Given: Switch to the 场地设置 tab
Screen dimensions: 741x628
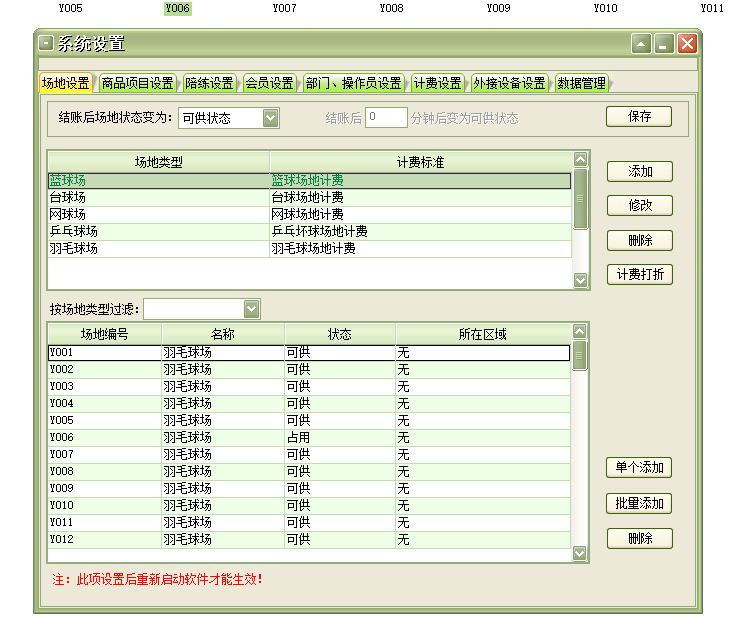Looking at the screenshot, I should (x=66, y=83).
